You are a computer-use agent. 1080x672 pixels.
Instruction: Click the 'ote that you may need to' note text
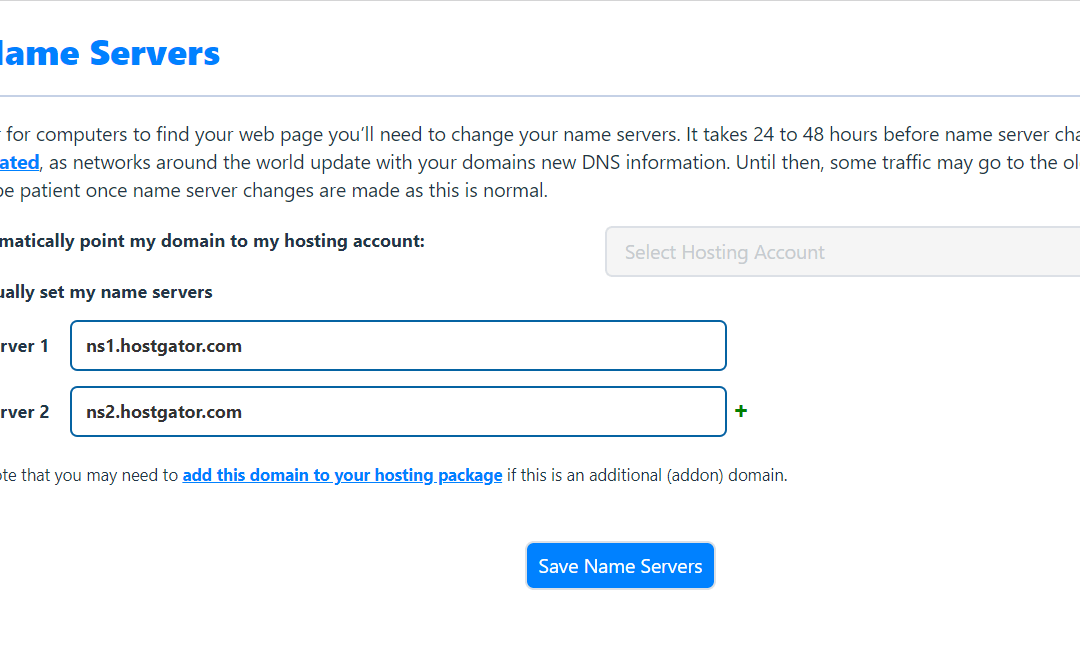(x=88, y=475)
